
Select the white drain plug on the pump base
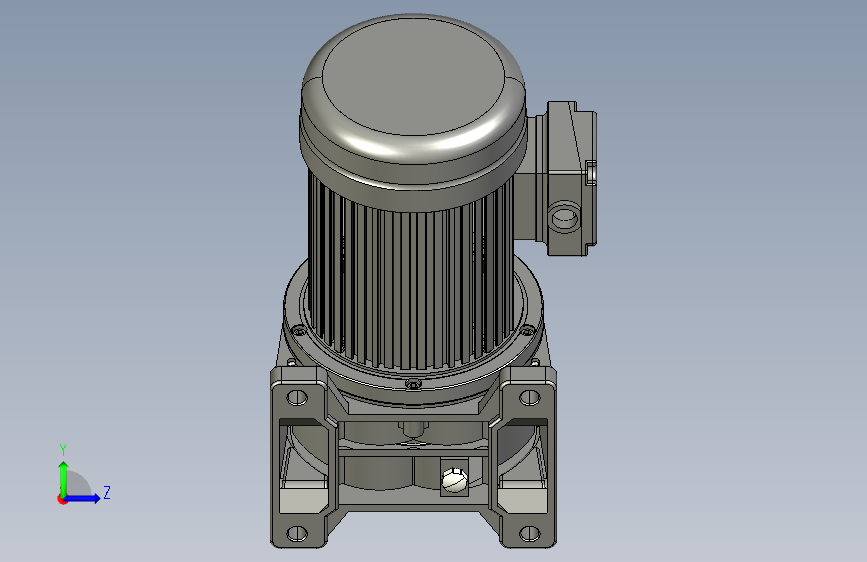click(x=454, y=480)
